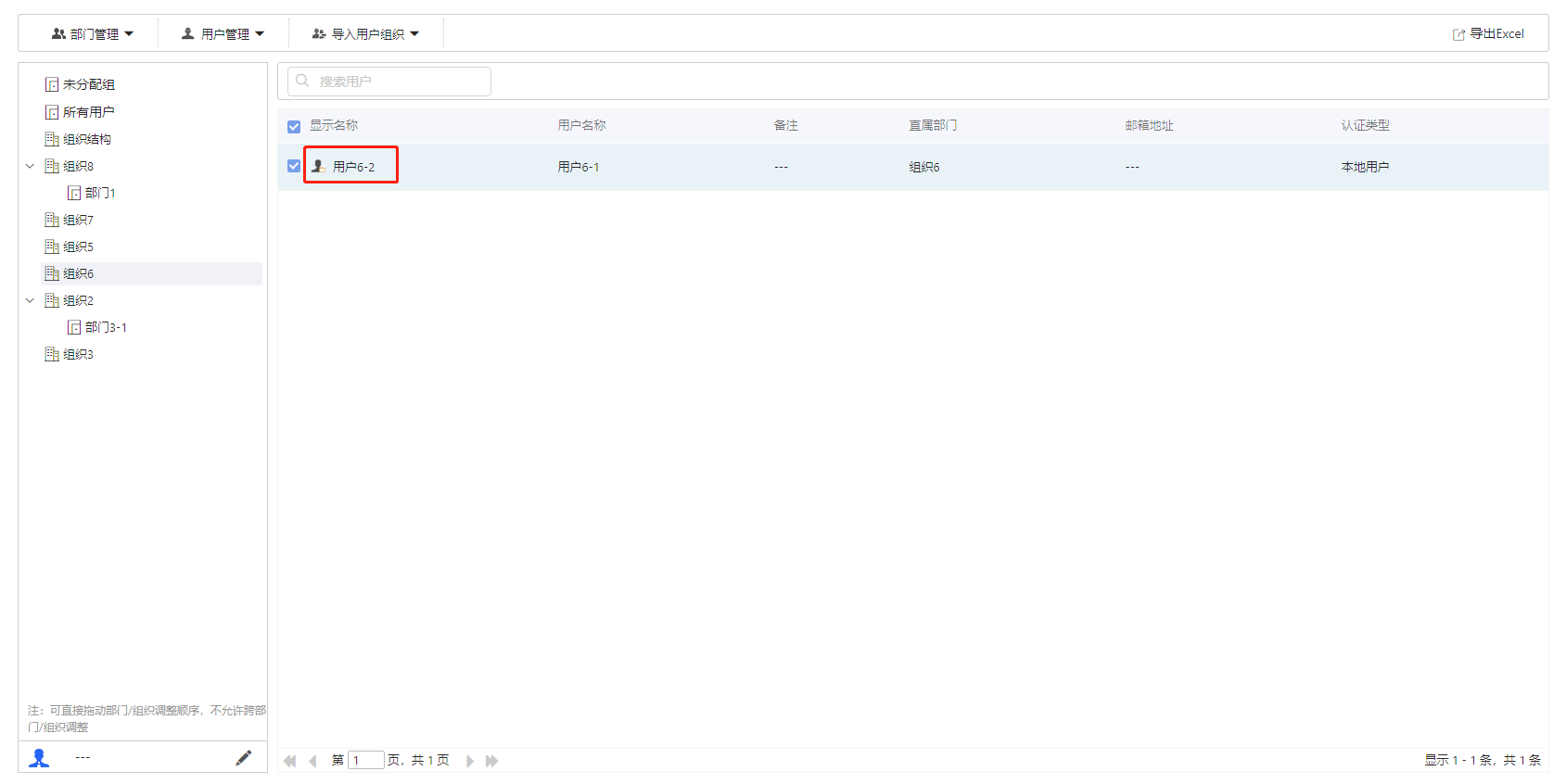Click the magnifier search icon
Image resolution: width=1566 pixels, height=784 pixels.
click(x=302, y=81)
